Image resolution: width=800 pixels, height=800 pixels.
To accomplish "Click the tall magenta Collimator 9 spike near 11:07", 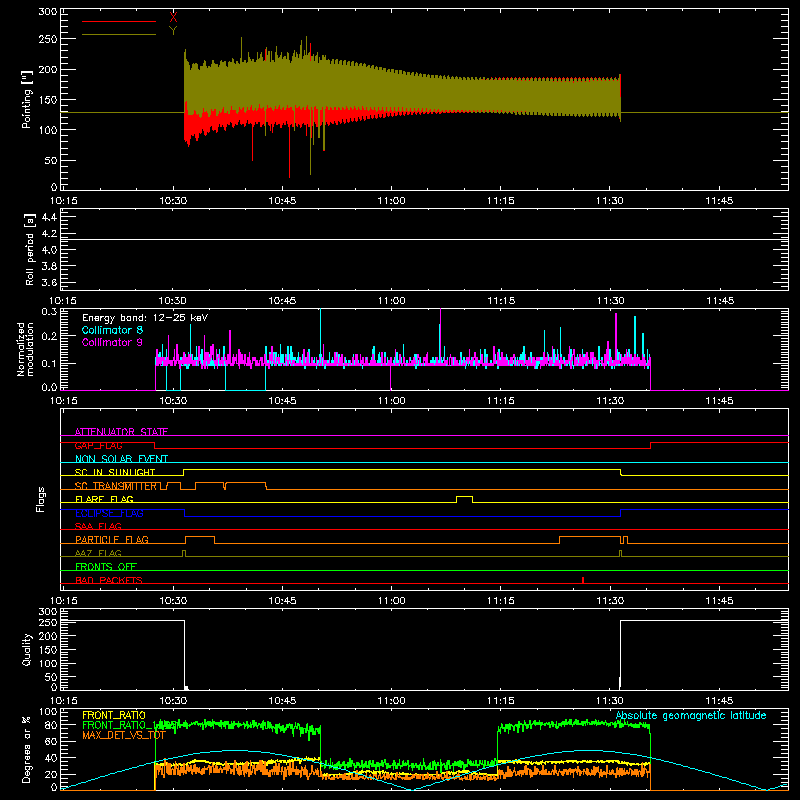I will pyautogui.click(x=440, y=332).
